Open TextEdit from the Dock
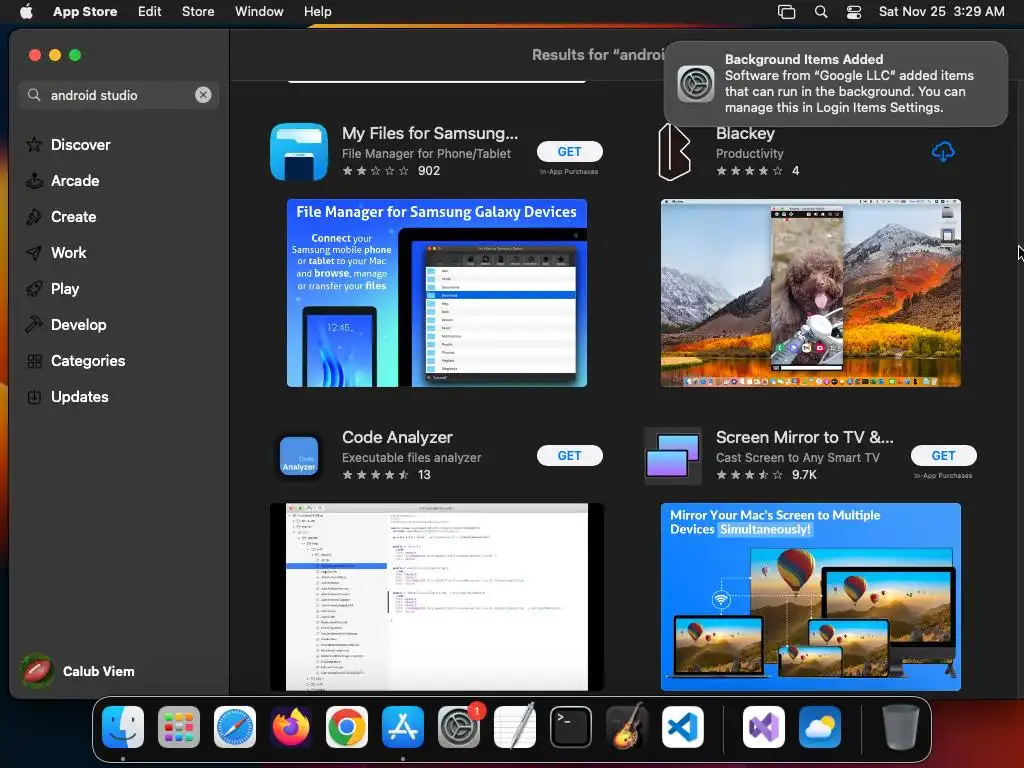The width and height of the screenshot is (1024, 768). [x=515, y=727]
